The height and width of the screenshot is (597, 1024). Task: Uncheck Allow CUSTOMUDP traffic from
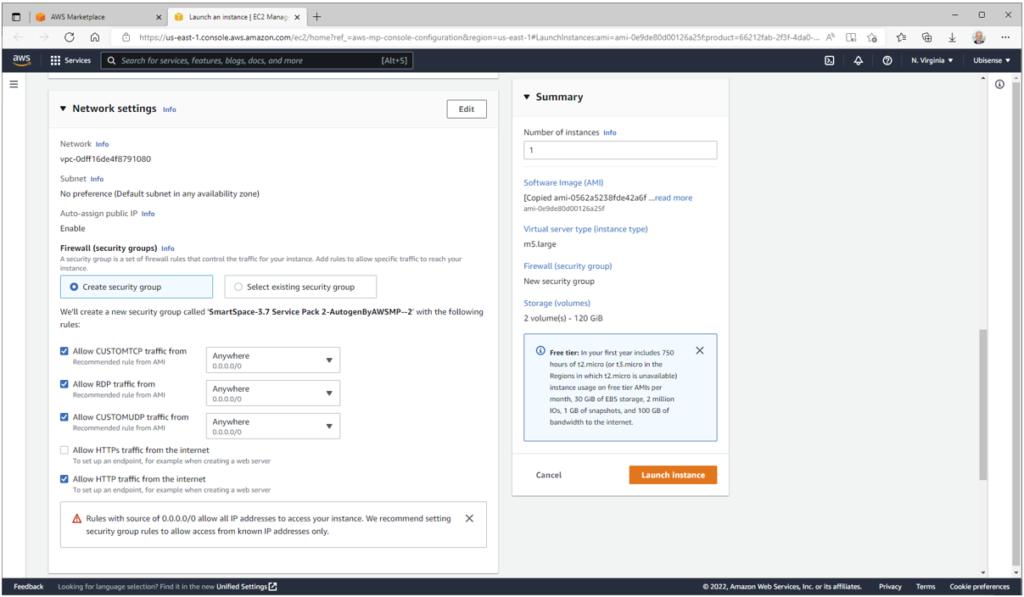click(x=64, y=417)
